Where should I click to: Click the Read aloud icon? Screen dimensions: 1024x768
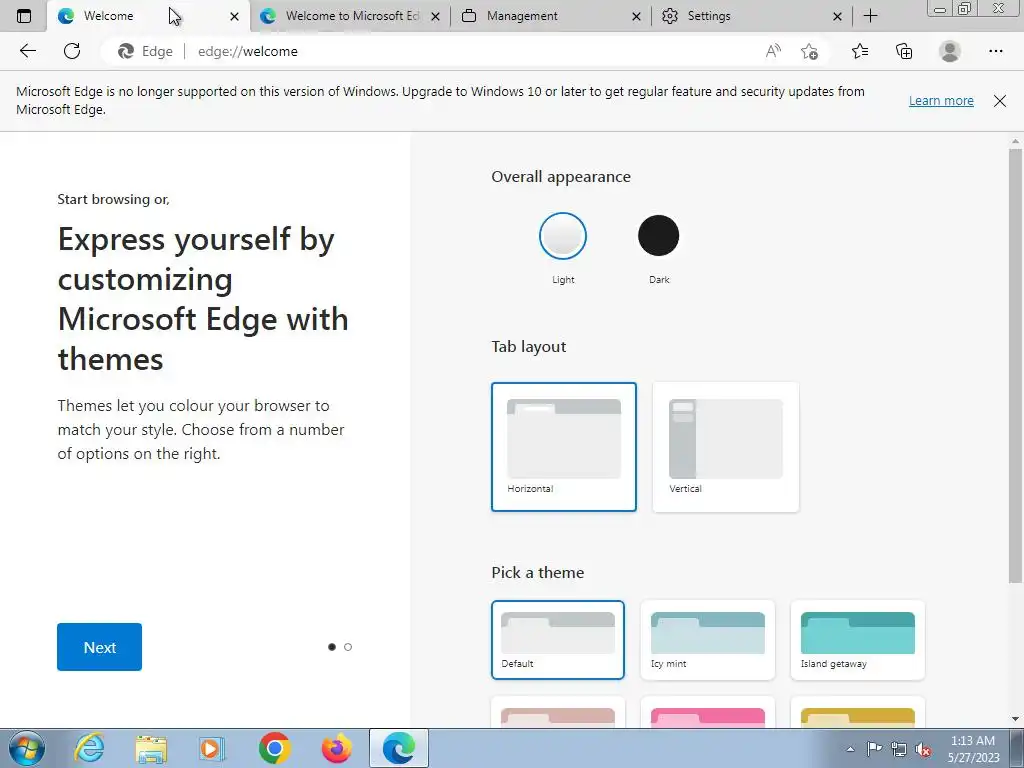coord(773,51)
